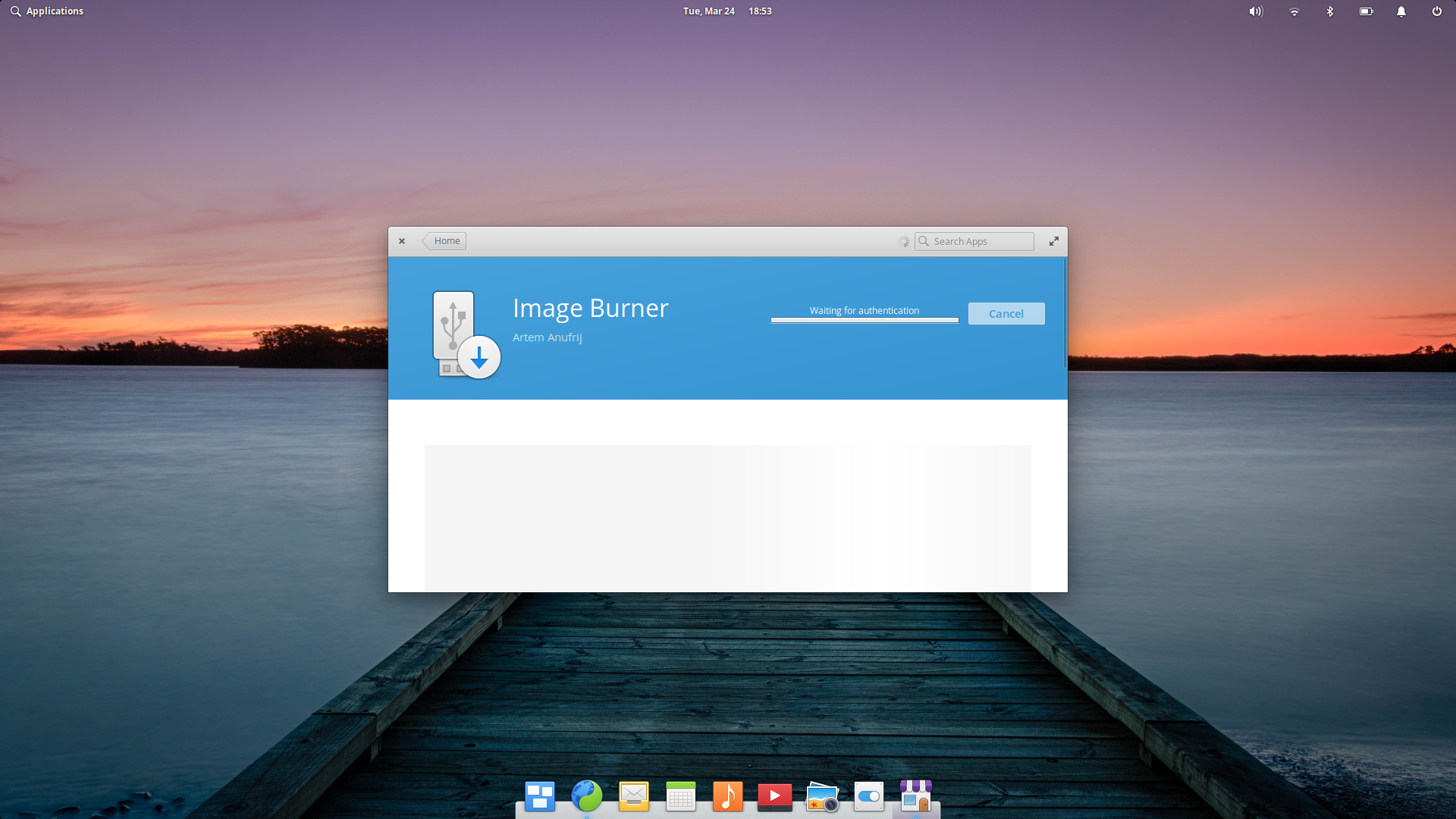Click the author name Artem Anufrij
Screen dimensions: 1456x819
(x=548, y=337)
